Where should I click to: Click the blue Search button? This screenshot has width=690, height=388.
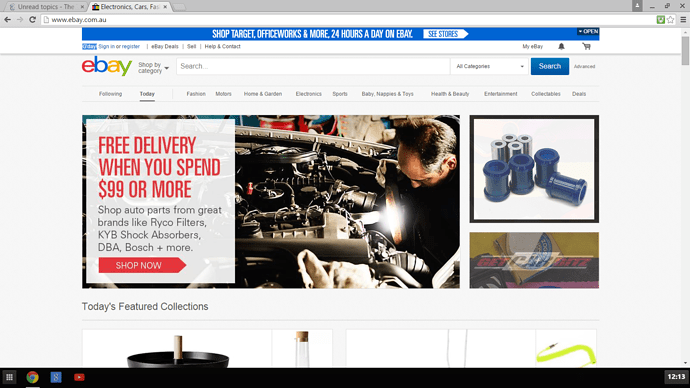[x=550, y=66]
